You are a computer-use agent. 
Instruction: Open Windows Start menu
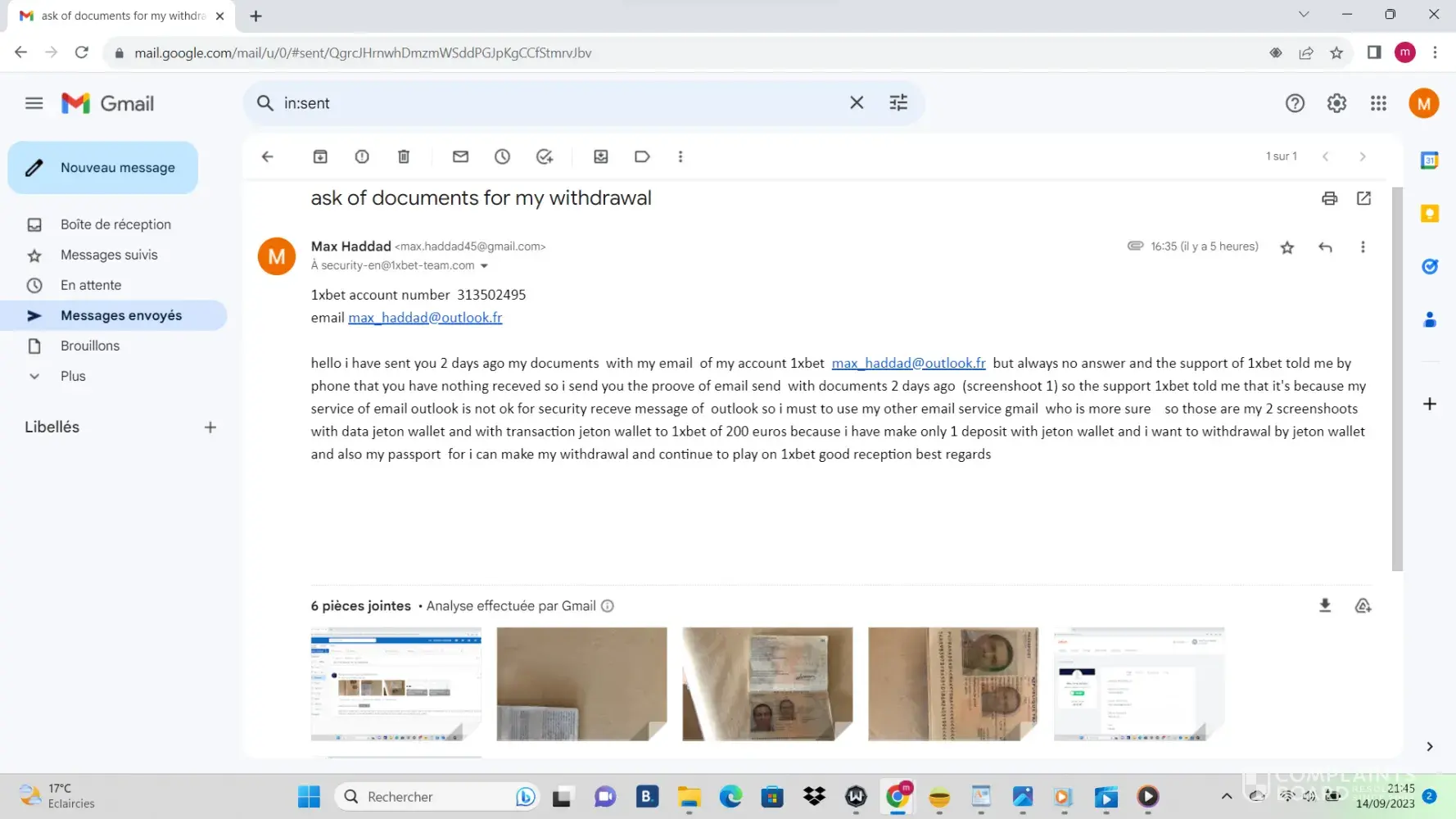coord(309,796)
